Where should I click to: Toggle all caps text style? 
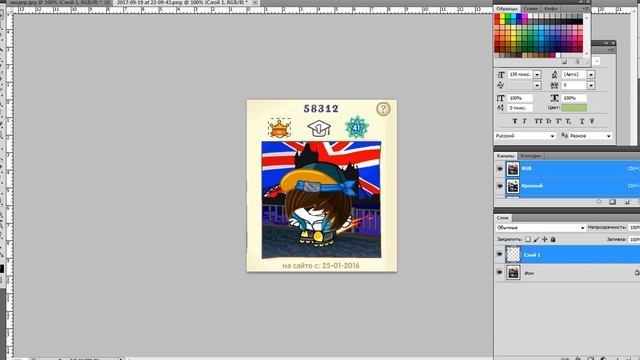pyautogui.click(x=539, y=121)
